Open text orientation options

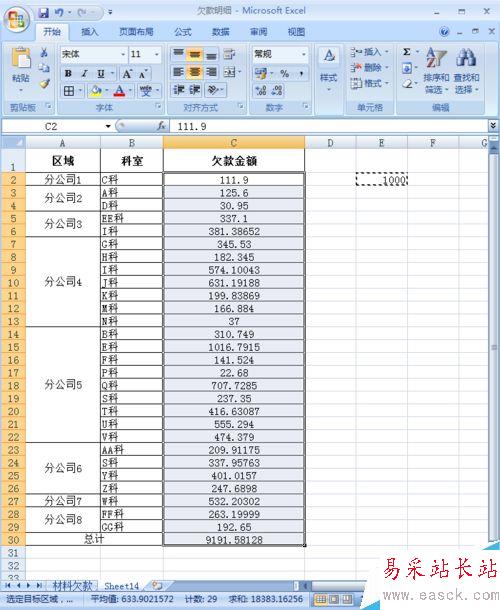(213, 90)
